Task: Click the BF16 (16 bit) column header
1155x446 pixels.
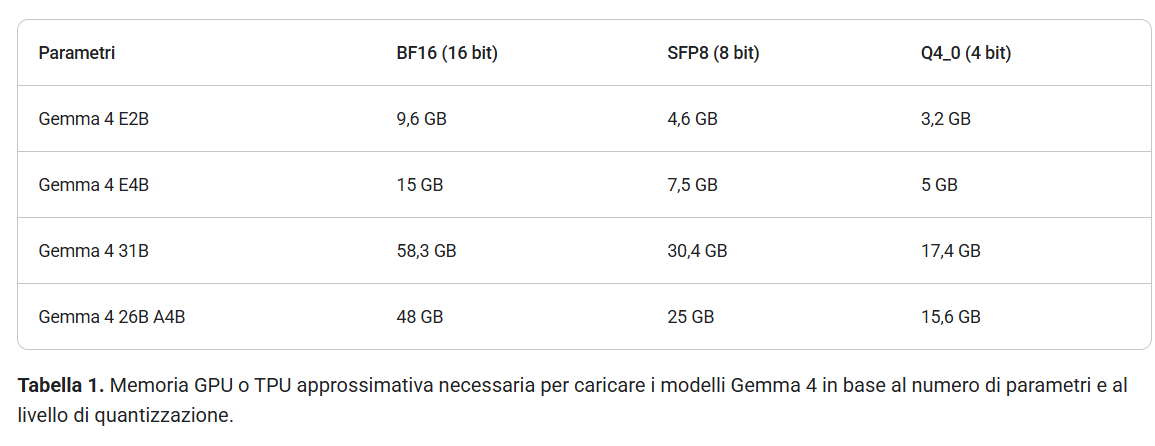Action: pos(447,53)
